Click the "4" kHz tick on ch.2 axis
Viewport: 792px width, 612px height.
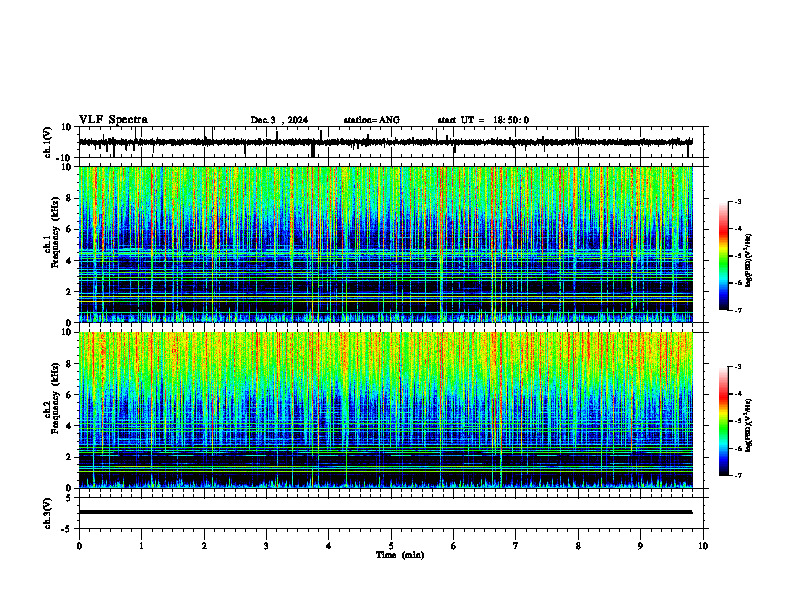point(70,426)
